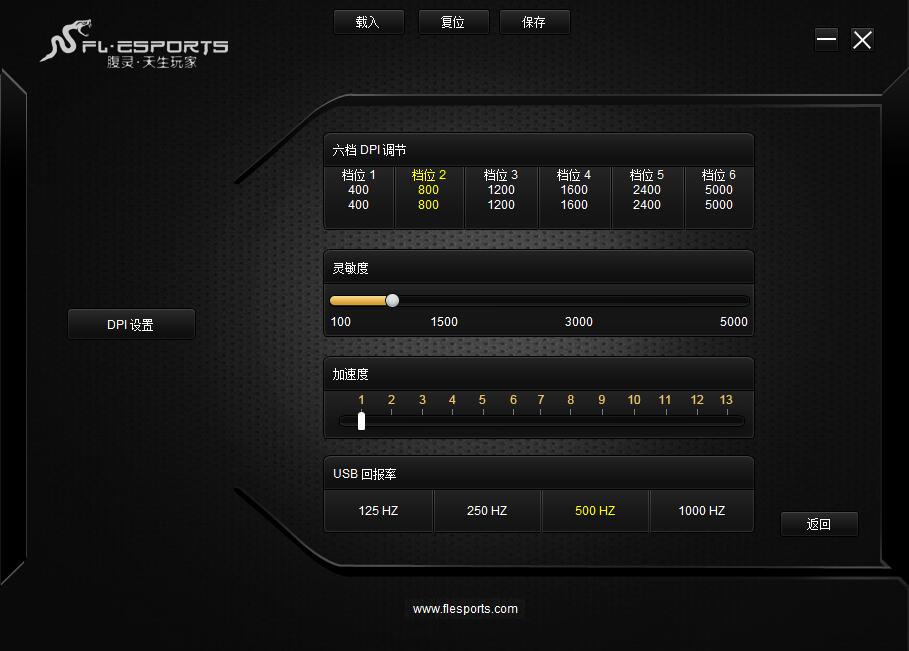Click the 3000 mark on sensitivity scale
Image resolution: width=909 pixels, height=651 pixels.
point(579,322)
